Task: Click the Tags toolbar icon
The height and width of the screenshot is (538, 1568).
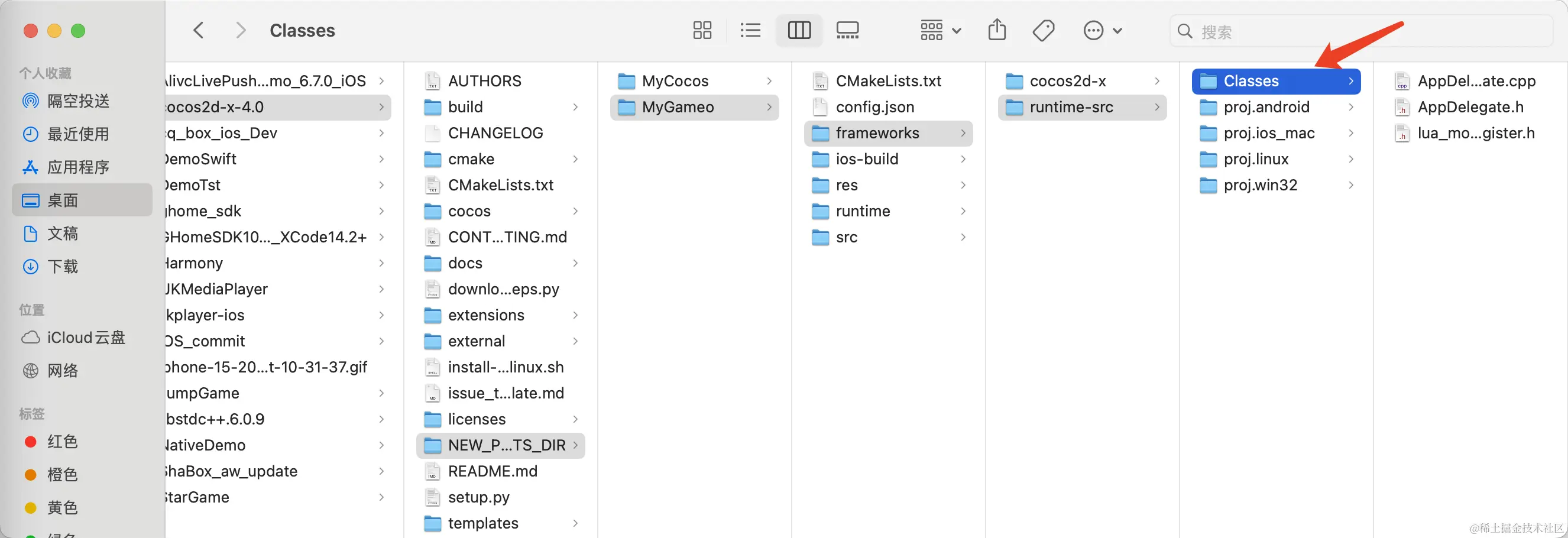Action: [x=1044, y=30]
